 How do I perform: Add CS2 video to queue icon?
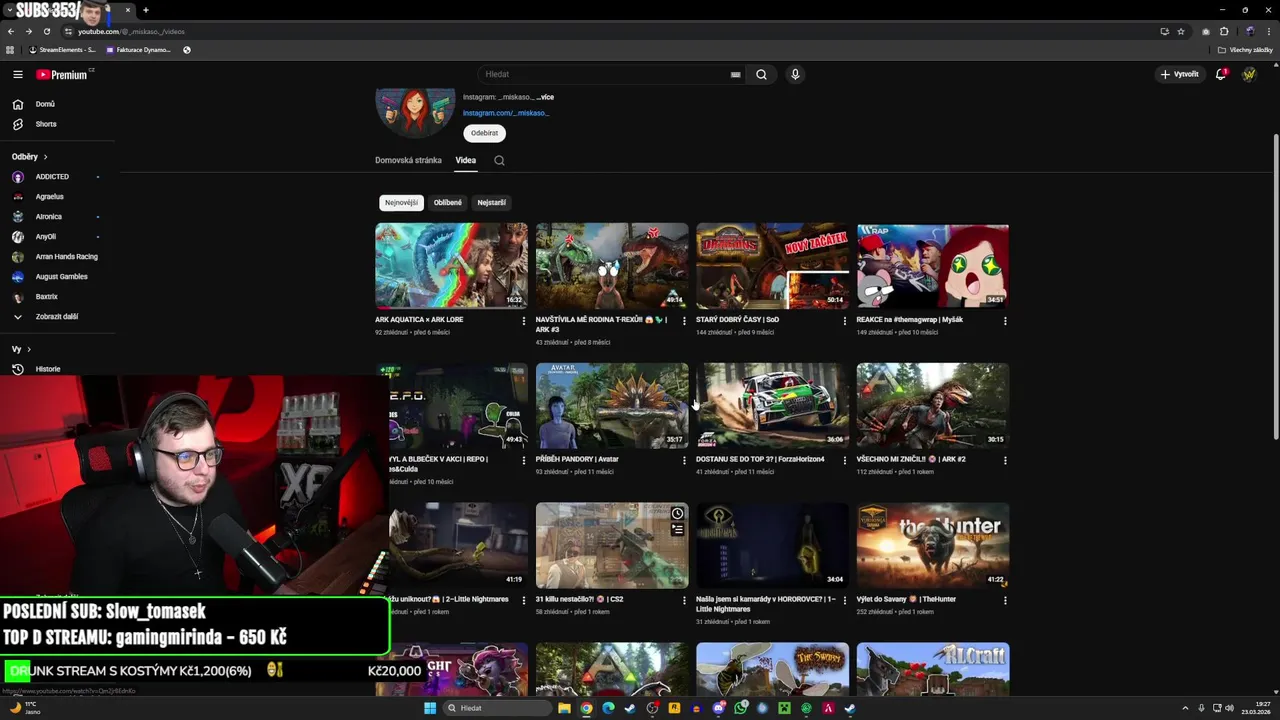coord(677,530)
